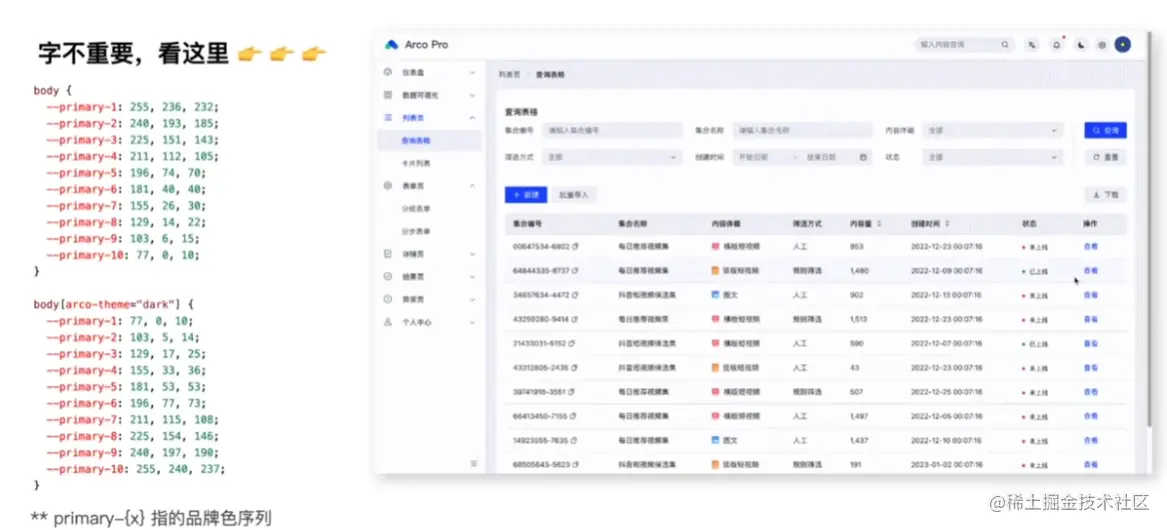Open the 状态 filter dropdown
Screen dimensions: 1167x530
[x=992, y=158]
